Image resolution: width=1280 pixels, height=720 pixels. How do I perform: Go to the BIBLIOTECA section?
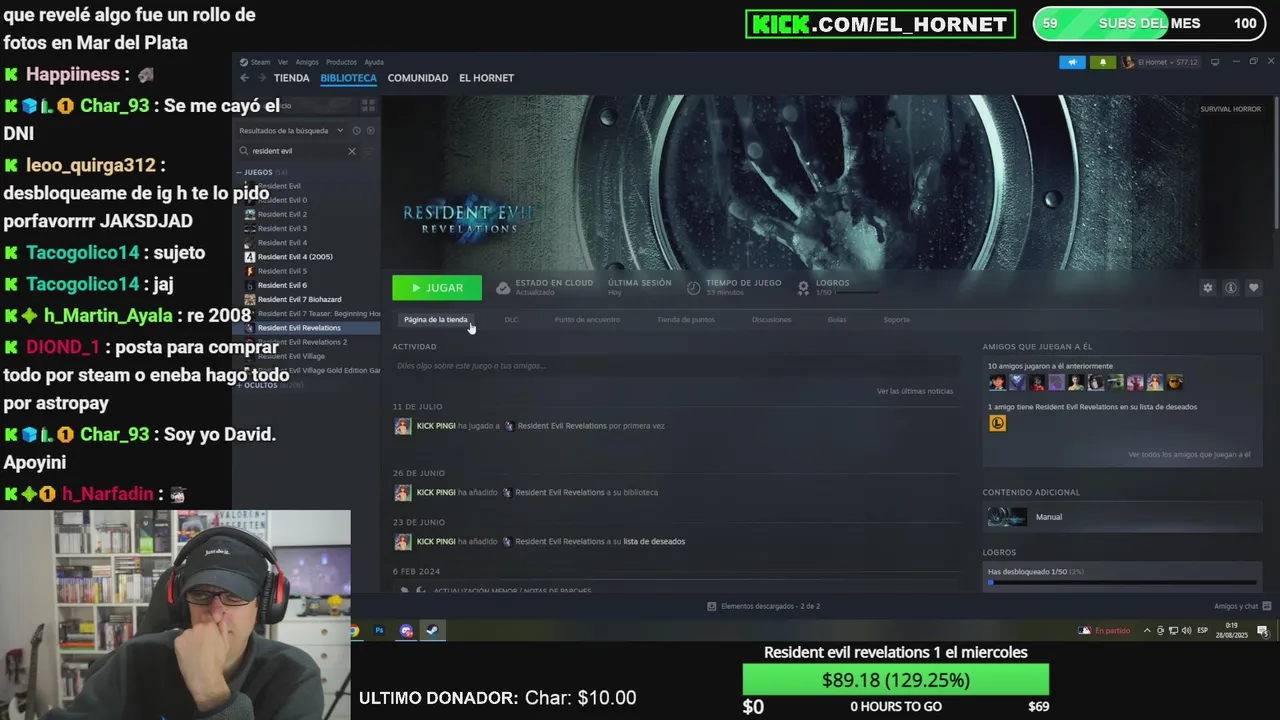coord(348,78)
